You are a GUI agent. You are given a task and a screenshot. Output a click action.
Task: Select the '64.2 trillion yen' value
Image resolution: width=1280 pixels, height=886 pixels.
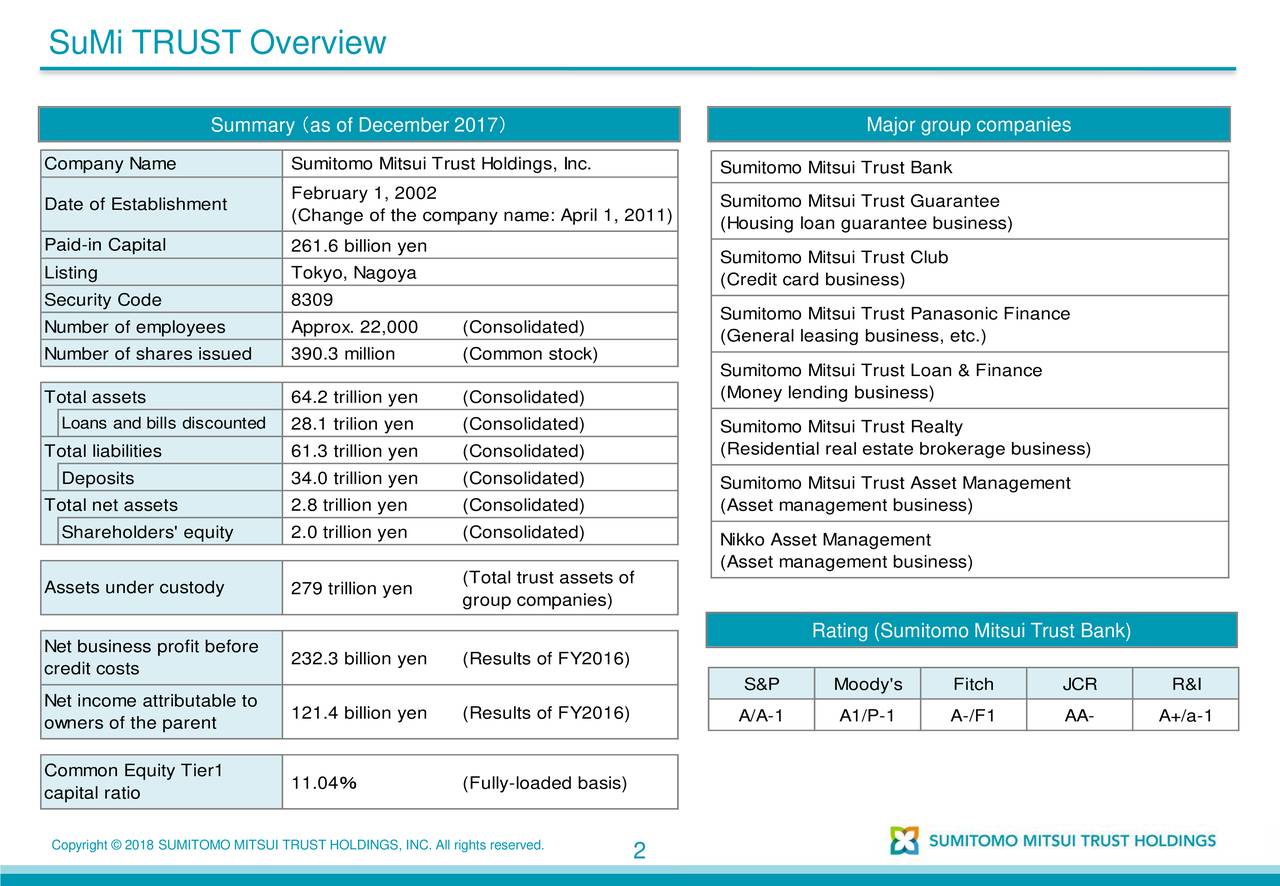(x=354, y=398)
